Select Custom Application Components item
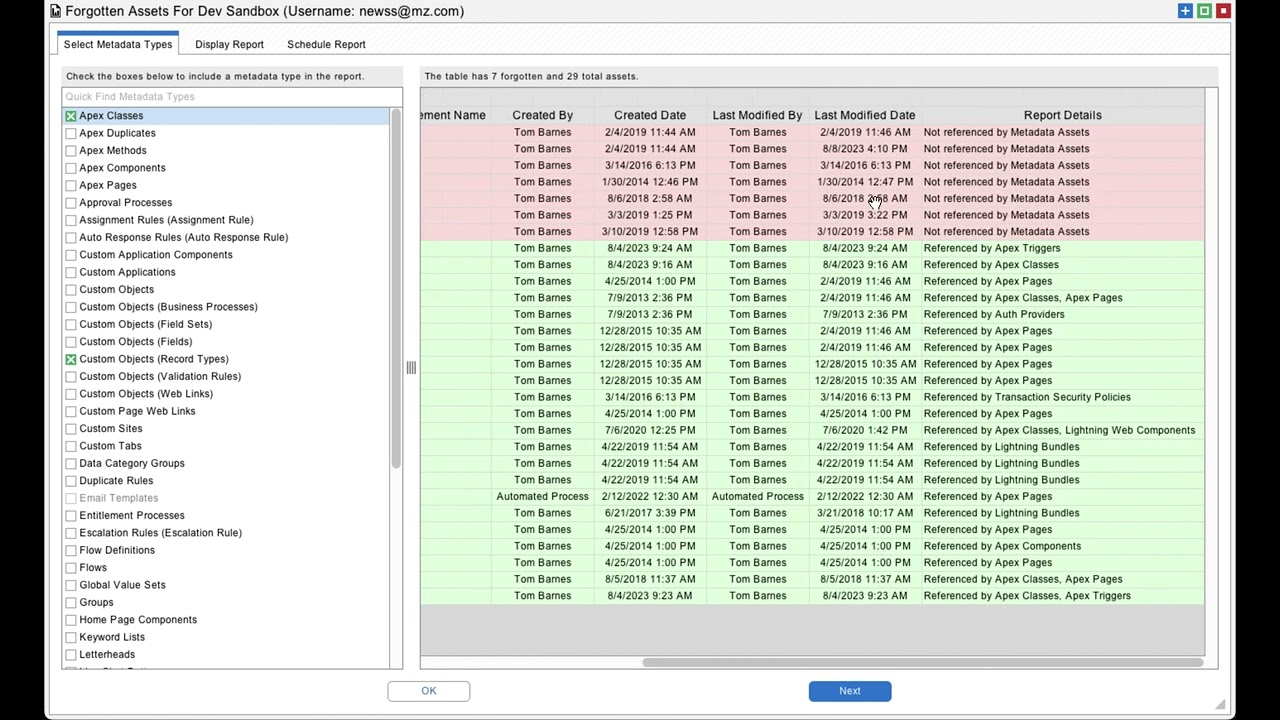 pos(155,255)
